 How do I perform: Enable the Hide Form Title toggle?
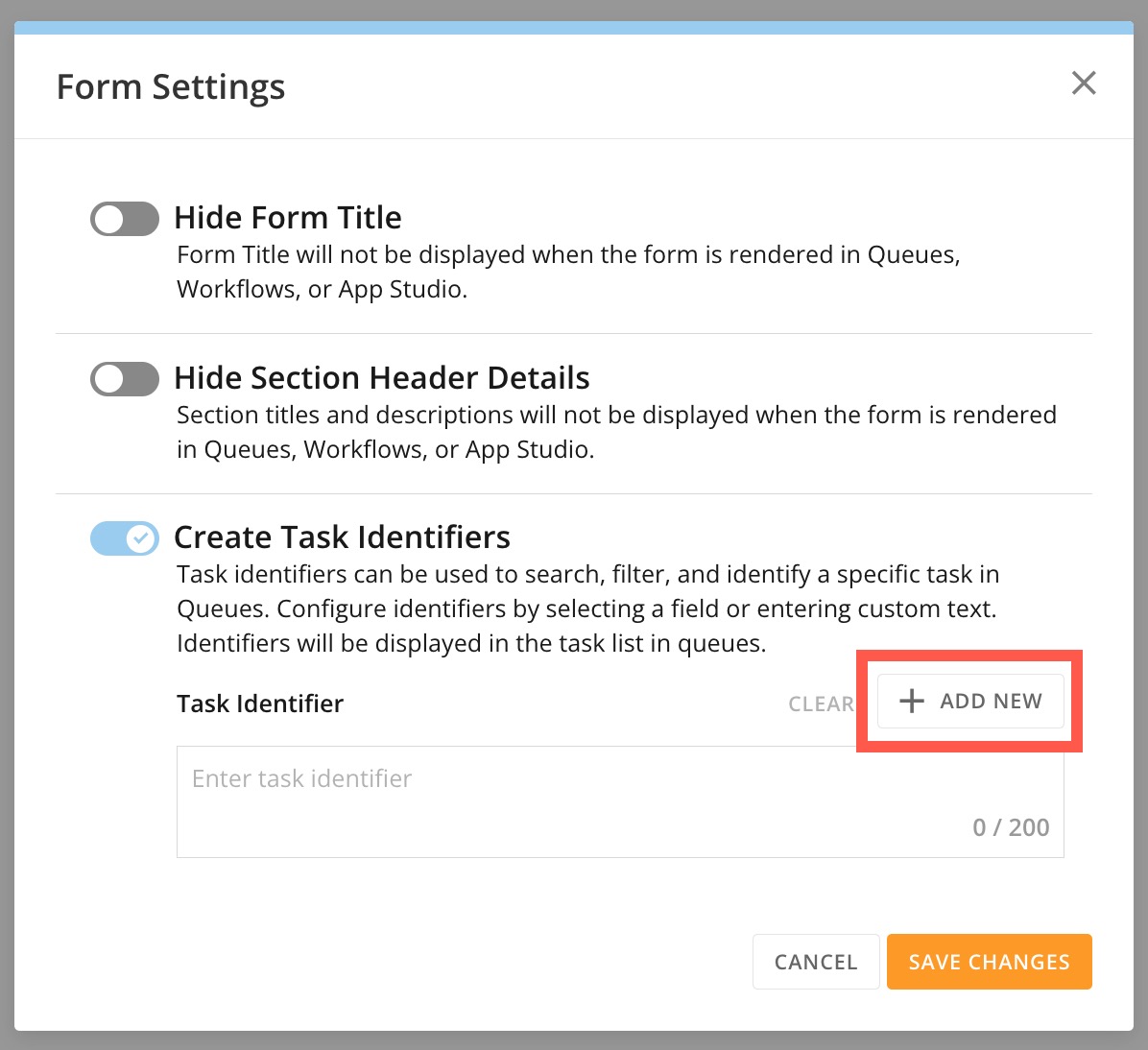point(125,219)
